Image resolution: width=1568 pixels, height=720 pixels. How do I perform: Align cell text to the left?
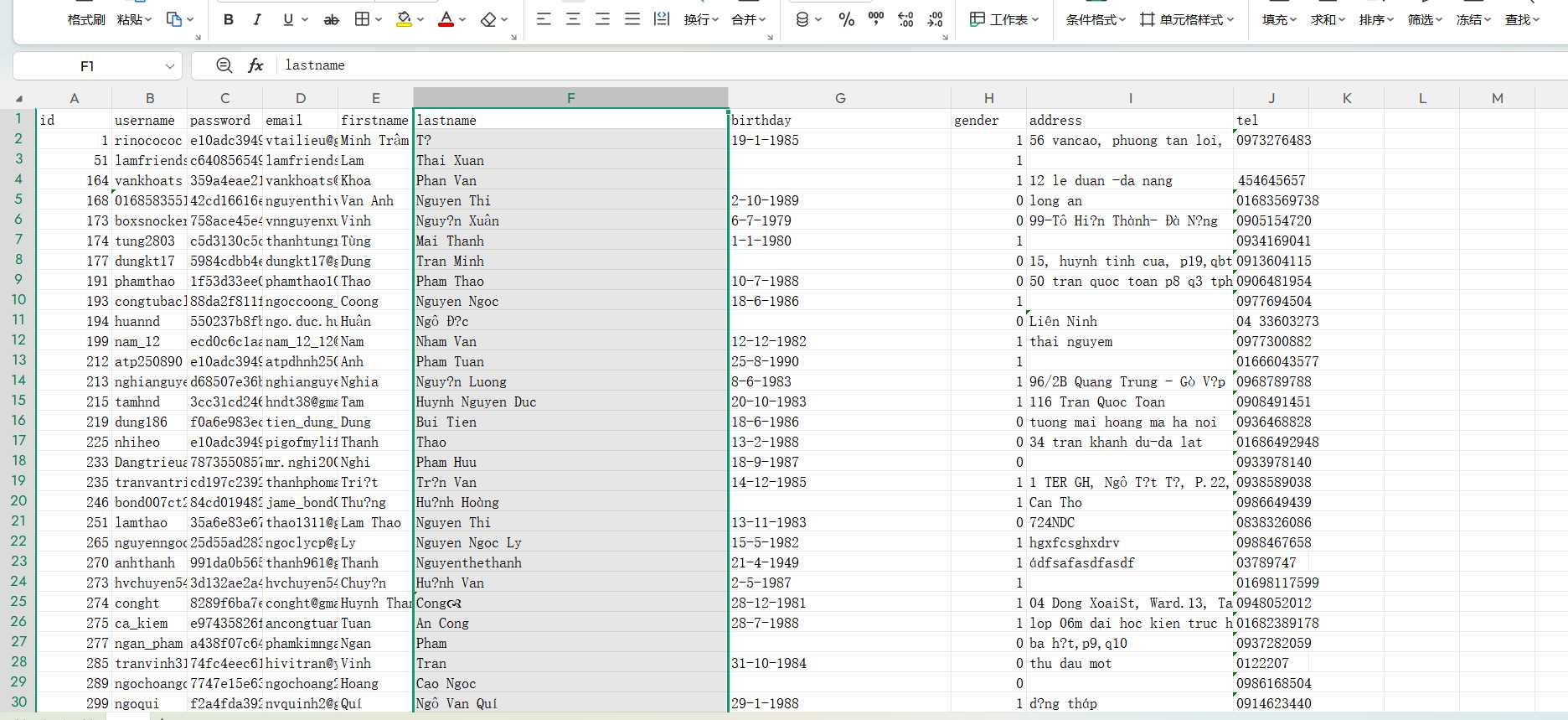coord(544,19)
